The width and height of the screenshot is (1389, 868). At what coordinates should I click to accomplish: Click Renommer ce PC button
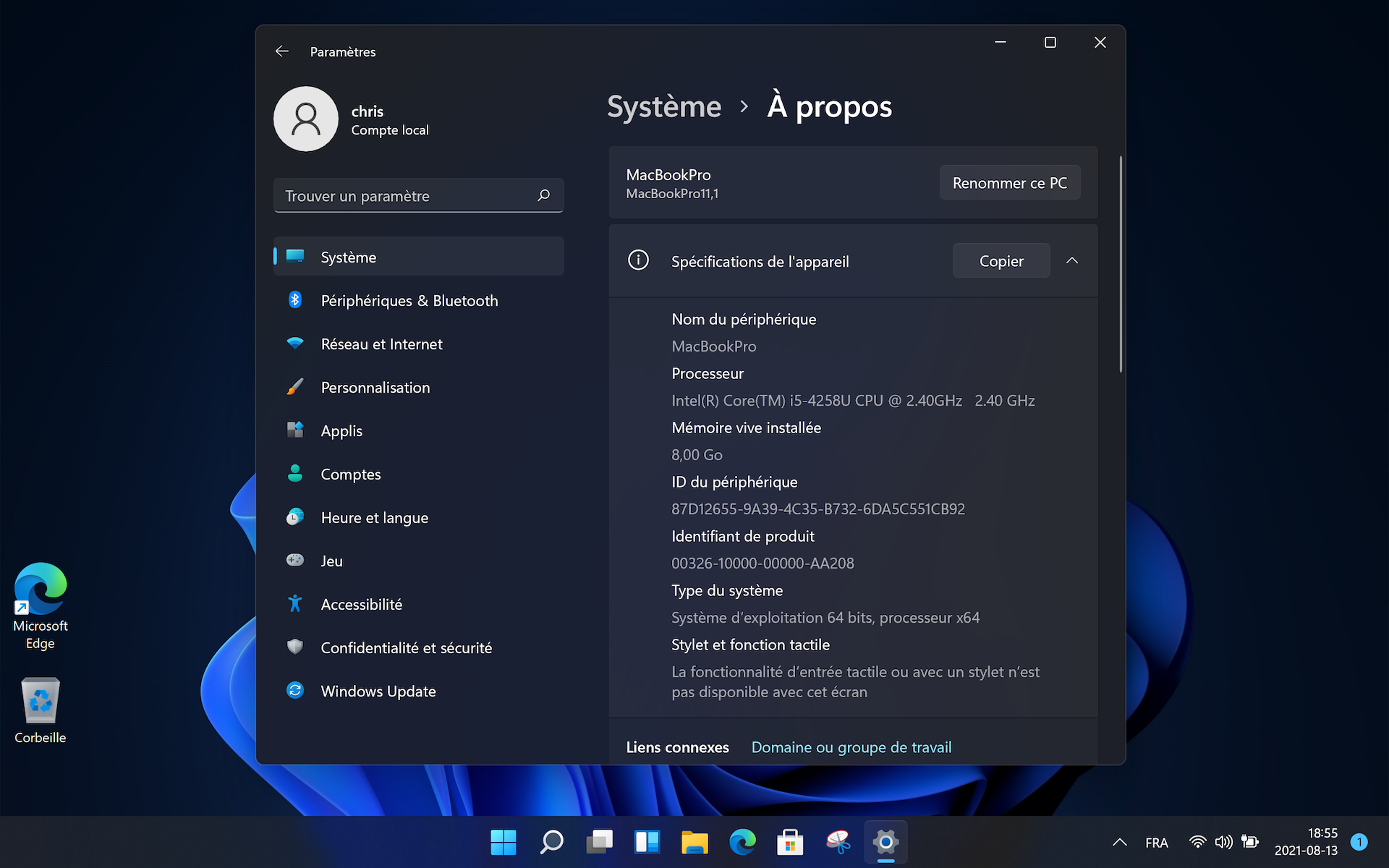[1009, 183]
